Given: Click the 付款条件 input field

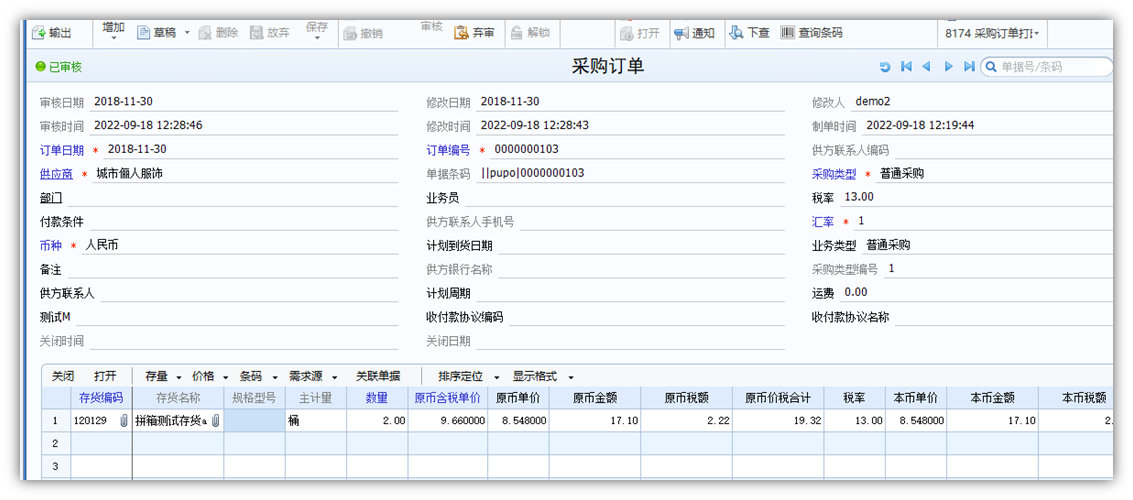Looking at the screenshot, I should click(244, 222).
